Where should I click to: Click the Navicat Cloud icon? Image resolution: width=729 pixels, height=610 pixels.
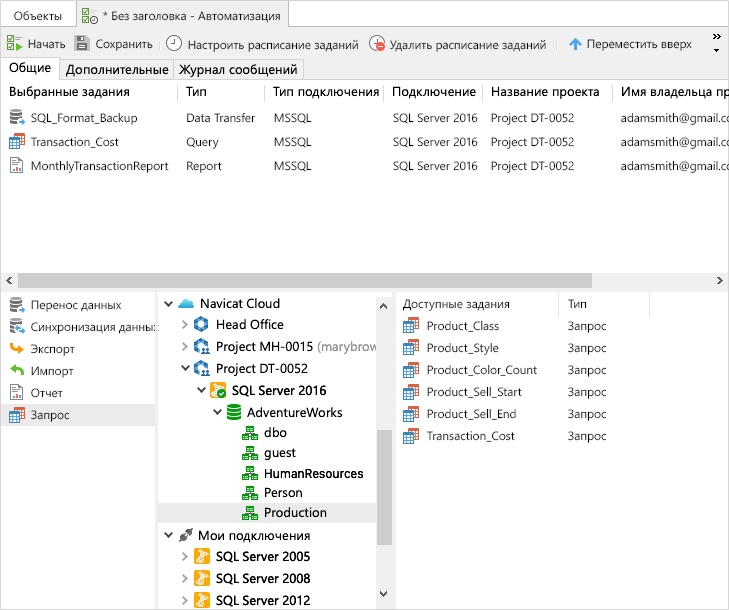click(x=186, y=304)
